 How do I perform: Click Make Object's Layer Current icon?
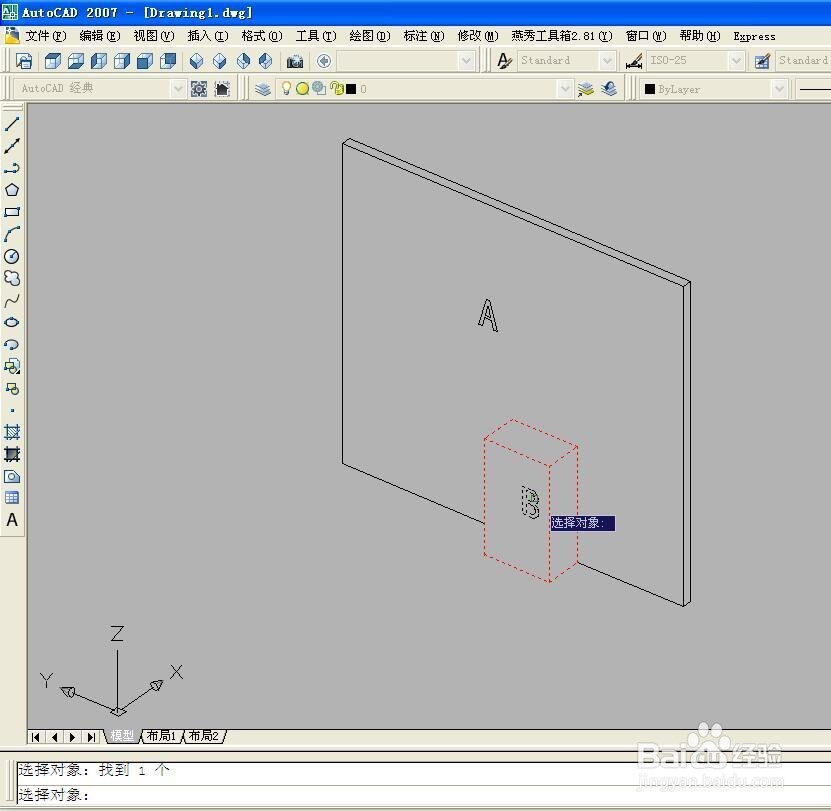pyautogui.click(x=585, y=89)
